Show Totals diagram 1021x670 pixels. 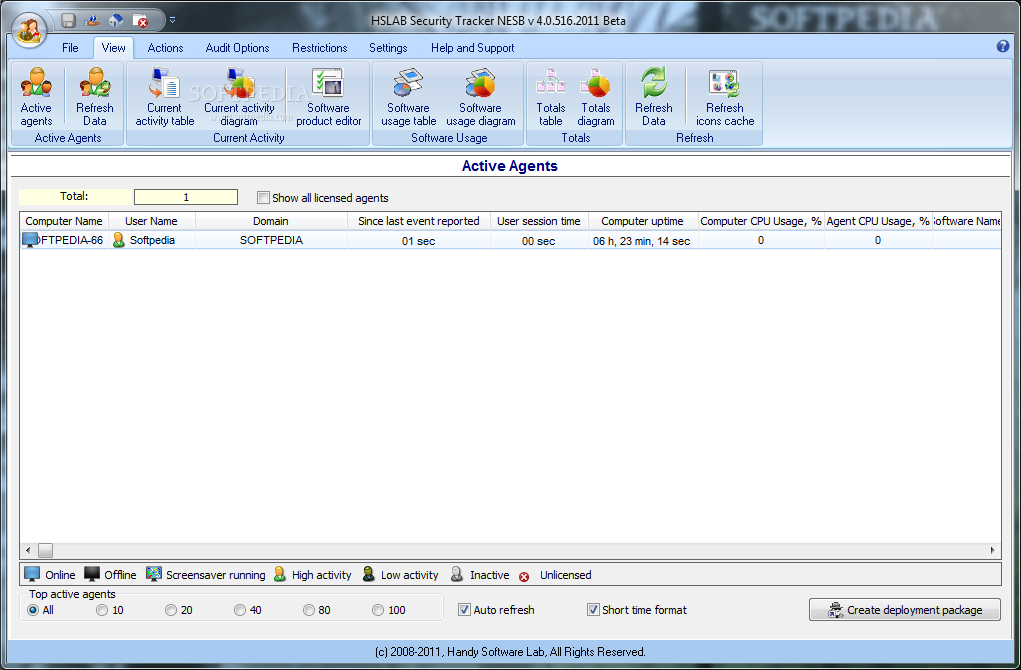coord(596,96)
